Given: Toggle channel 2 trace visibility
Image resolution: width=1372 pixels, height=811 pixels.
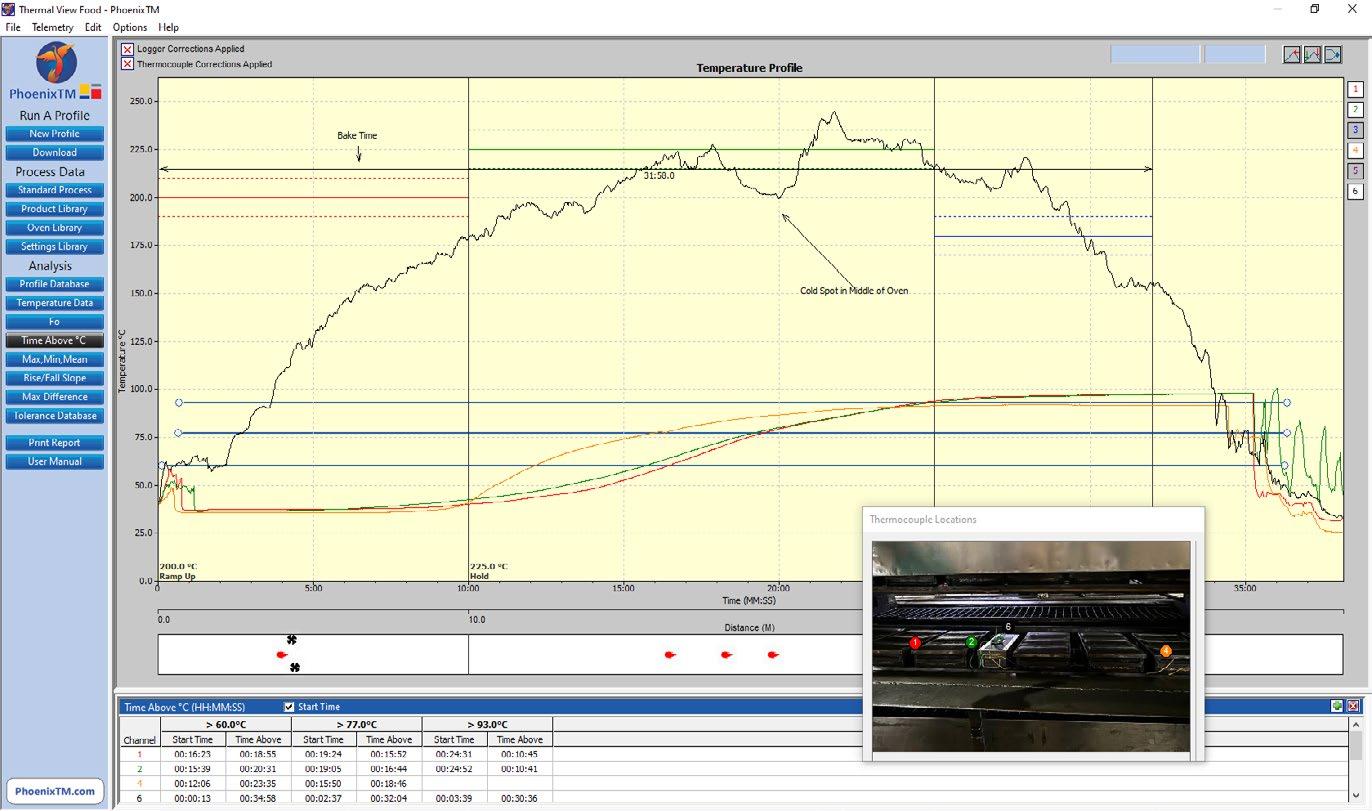Looking at the screenshot, I should click(x=1355, y=109).
